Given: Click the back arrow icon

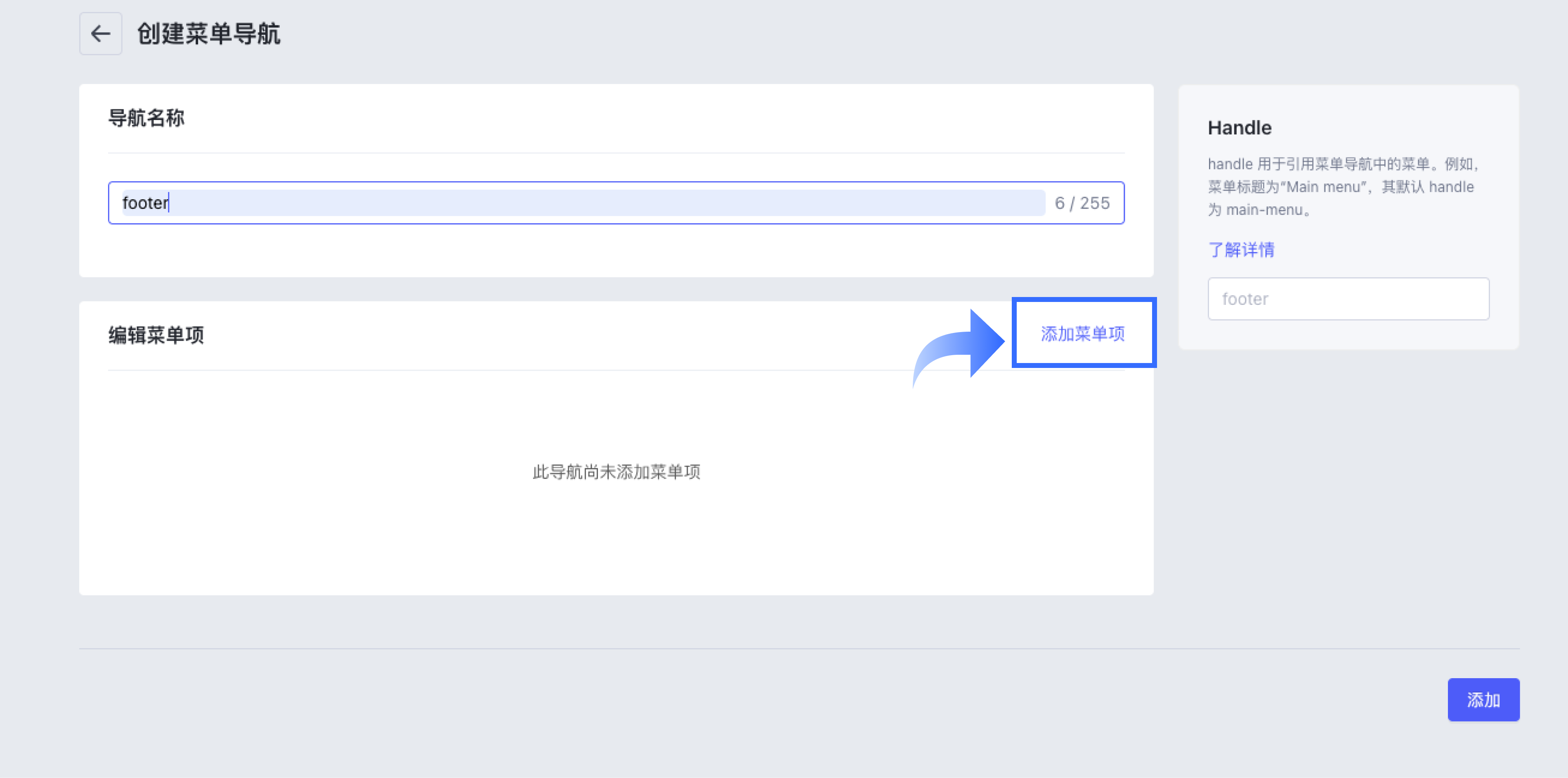Looking at the screenshot, I should click(100, 33).
